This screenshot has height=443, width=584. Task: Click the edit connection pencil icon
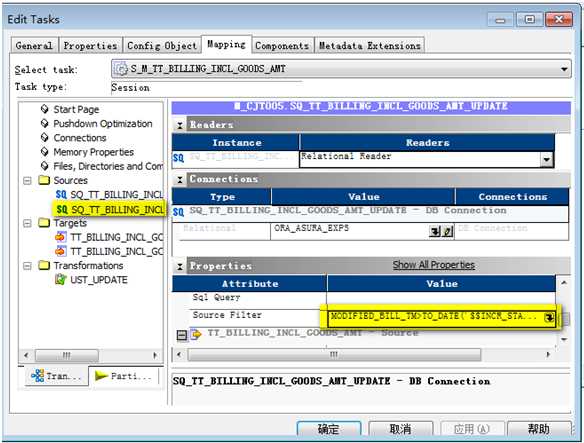pos(448,231)
